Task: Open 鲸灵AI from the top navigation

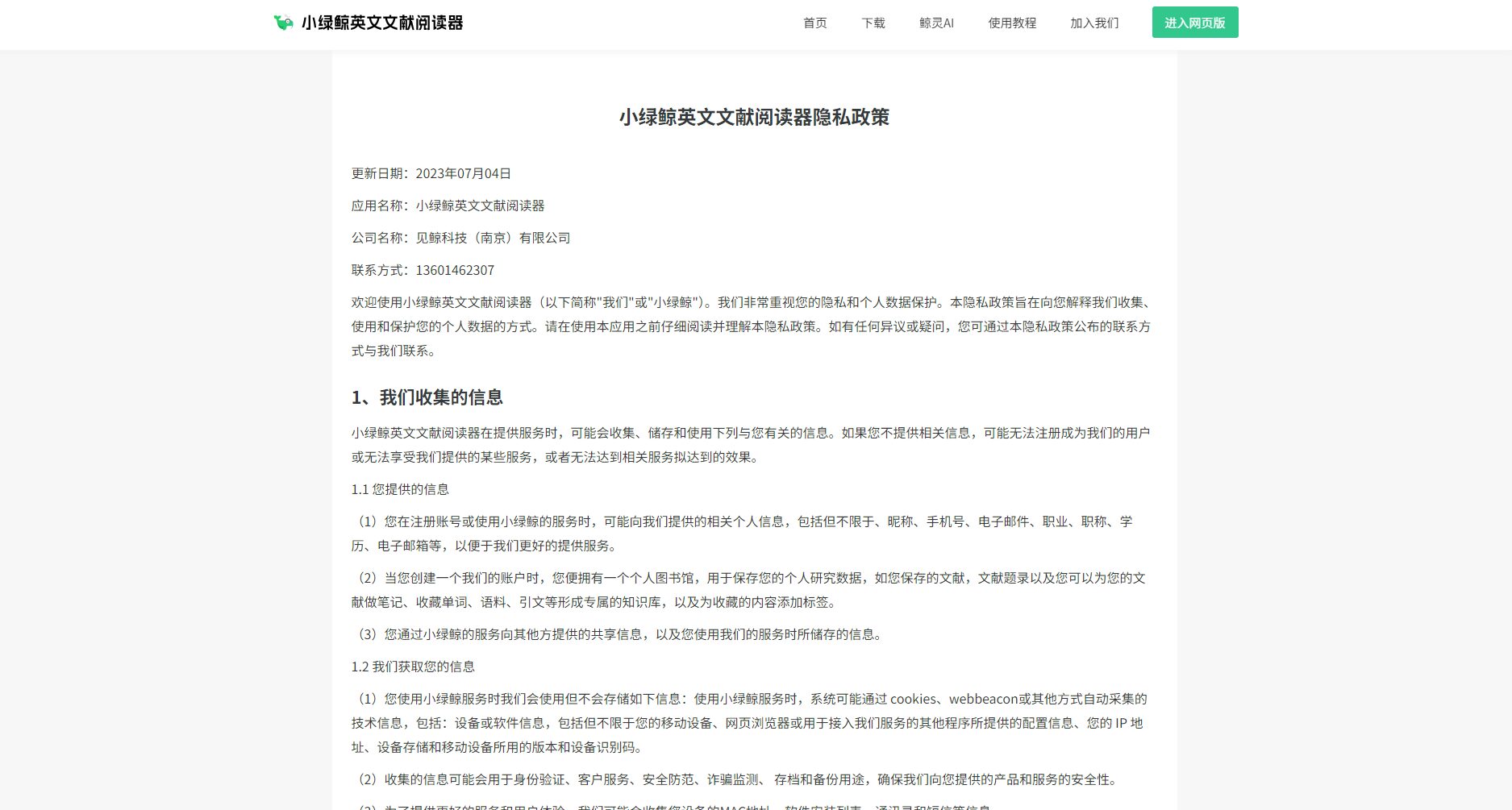Action: [936, 23]
